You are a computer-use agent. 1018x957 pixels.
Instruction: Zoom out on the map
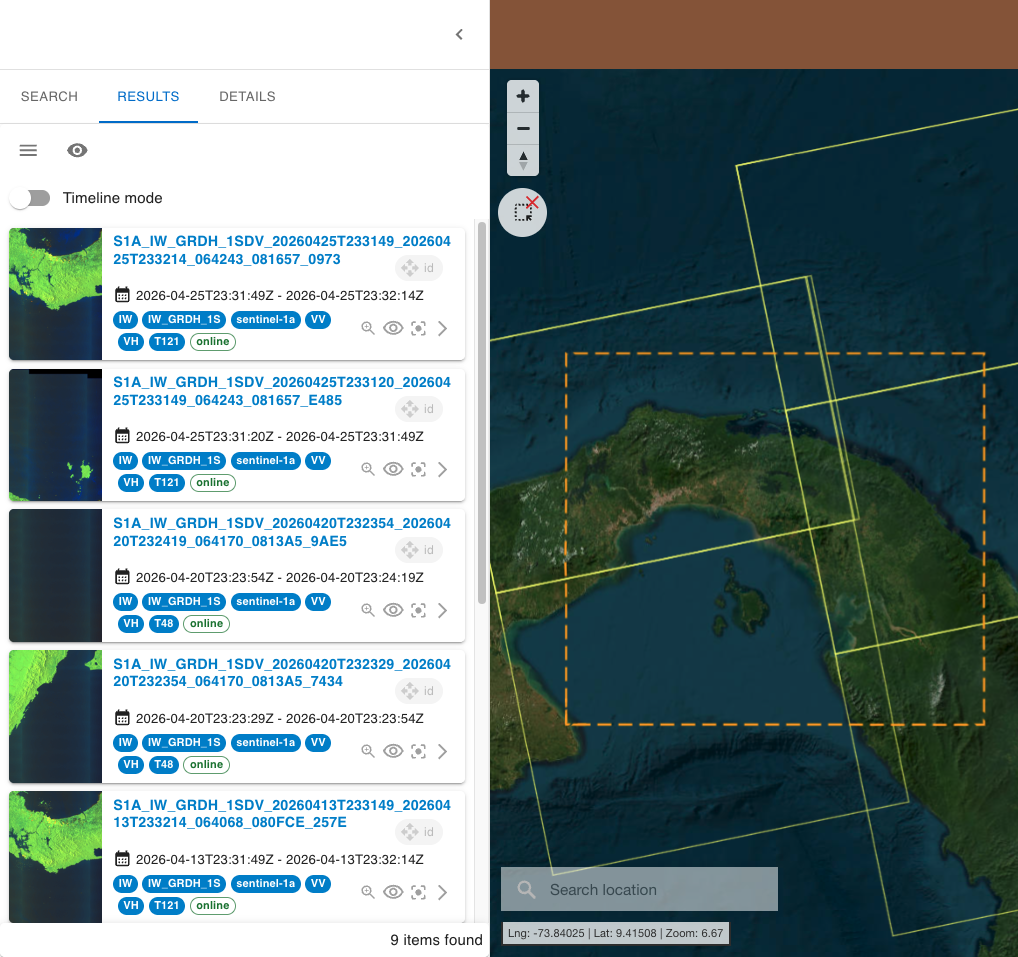pos(523,129)
